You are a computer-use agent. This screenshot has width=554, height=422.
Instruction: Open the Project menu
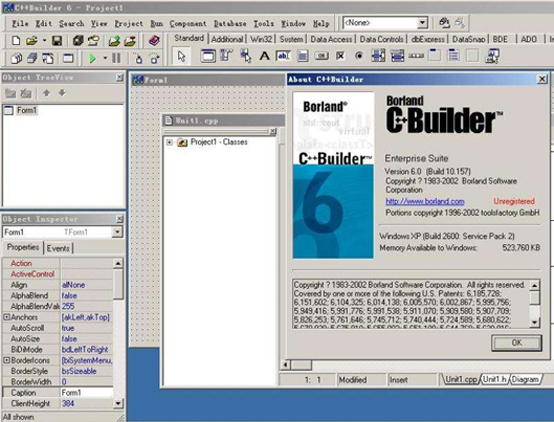[129, 24]
